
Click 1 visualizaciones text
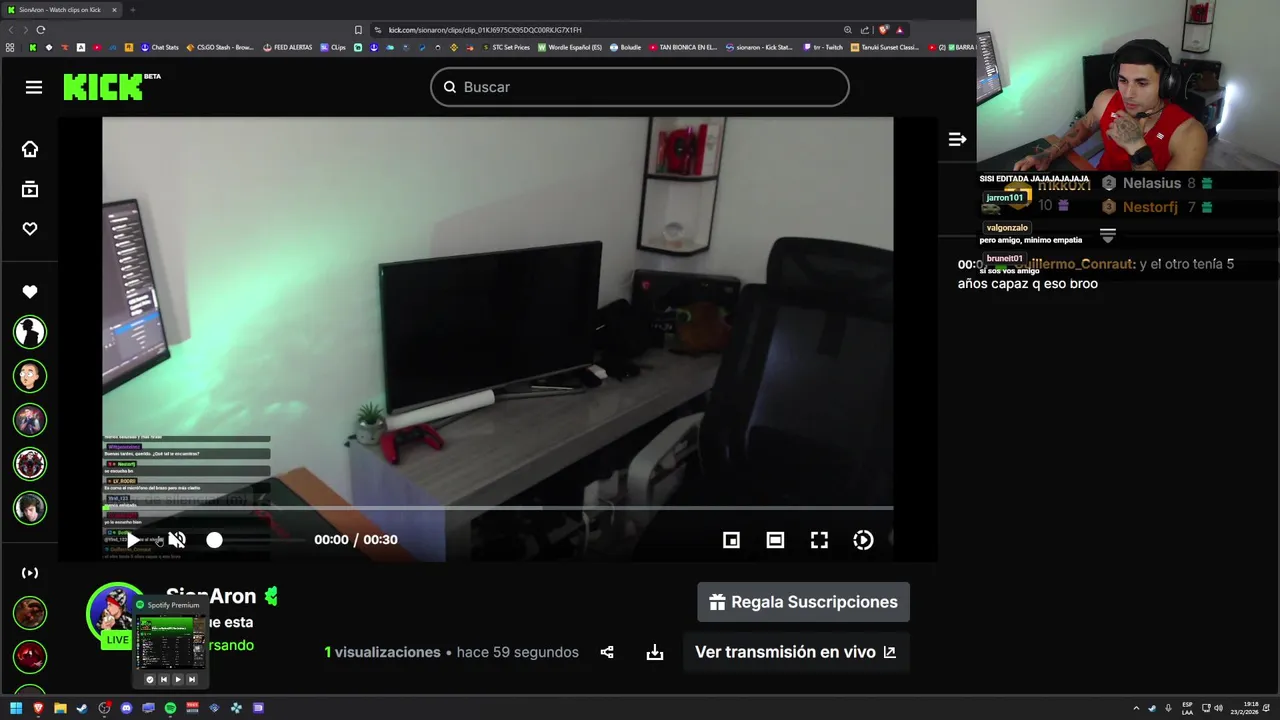tap(382, 652)
